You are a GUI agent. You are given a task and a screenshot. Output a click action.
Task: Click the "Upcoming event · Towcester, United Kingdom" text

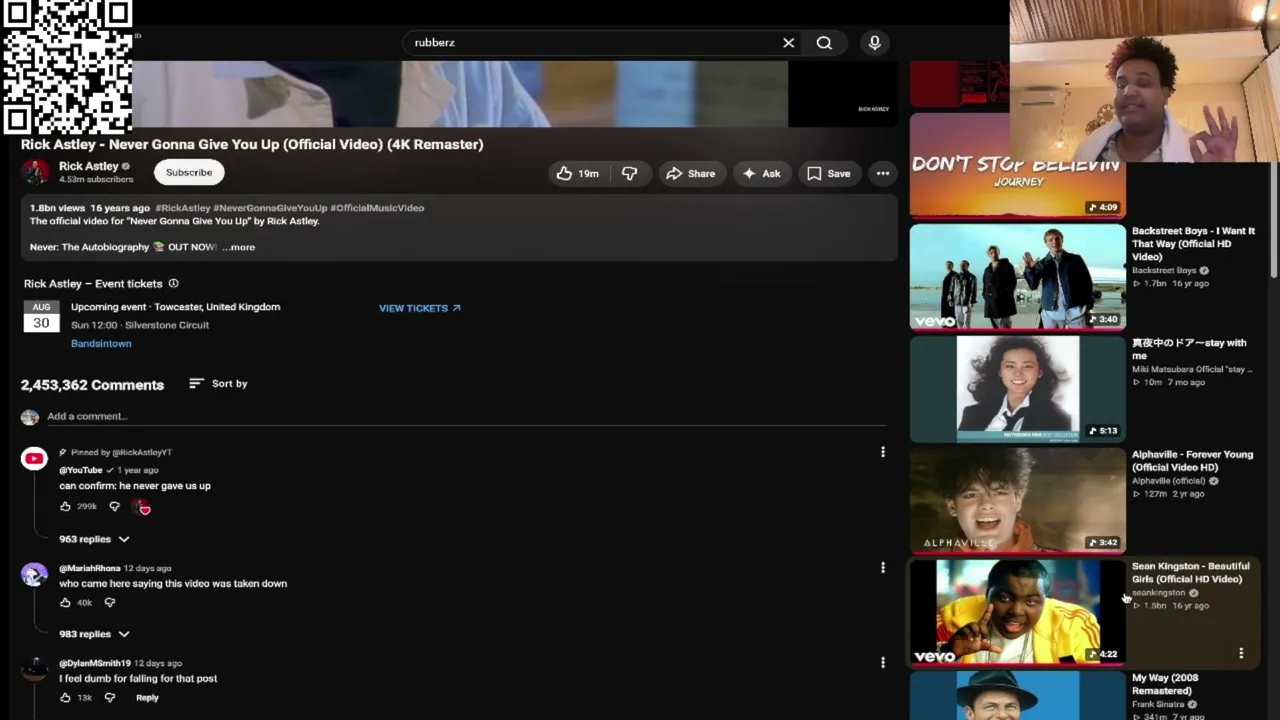click(x=175, y=307)
